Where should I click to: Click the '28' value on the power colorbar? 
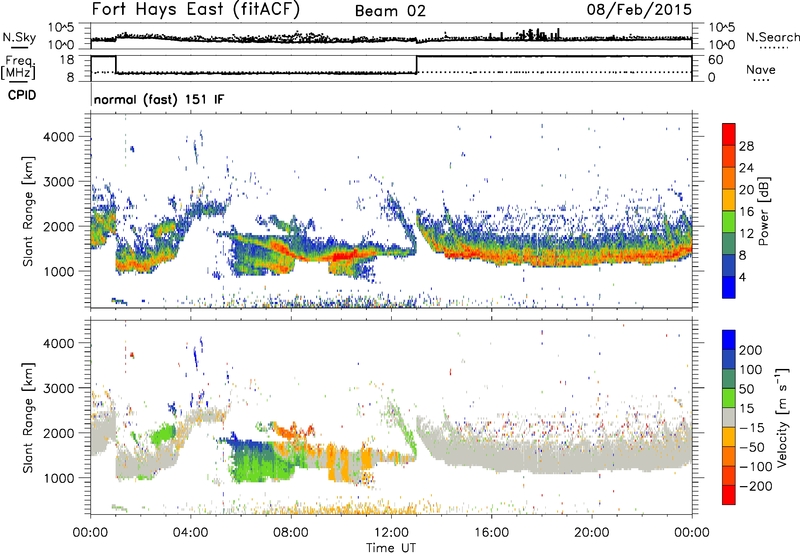746,146
